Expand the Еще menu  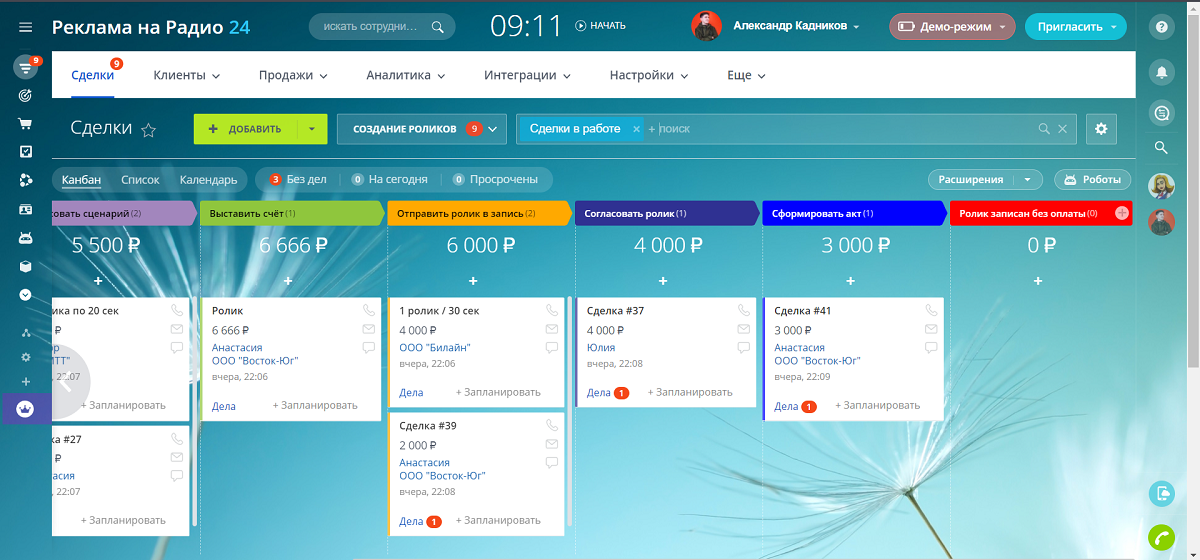pyautogui.click(x=746, y=75)
